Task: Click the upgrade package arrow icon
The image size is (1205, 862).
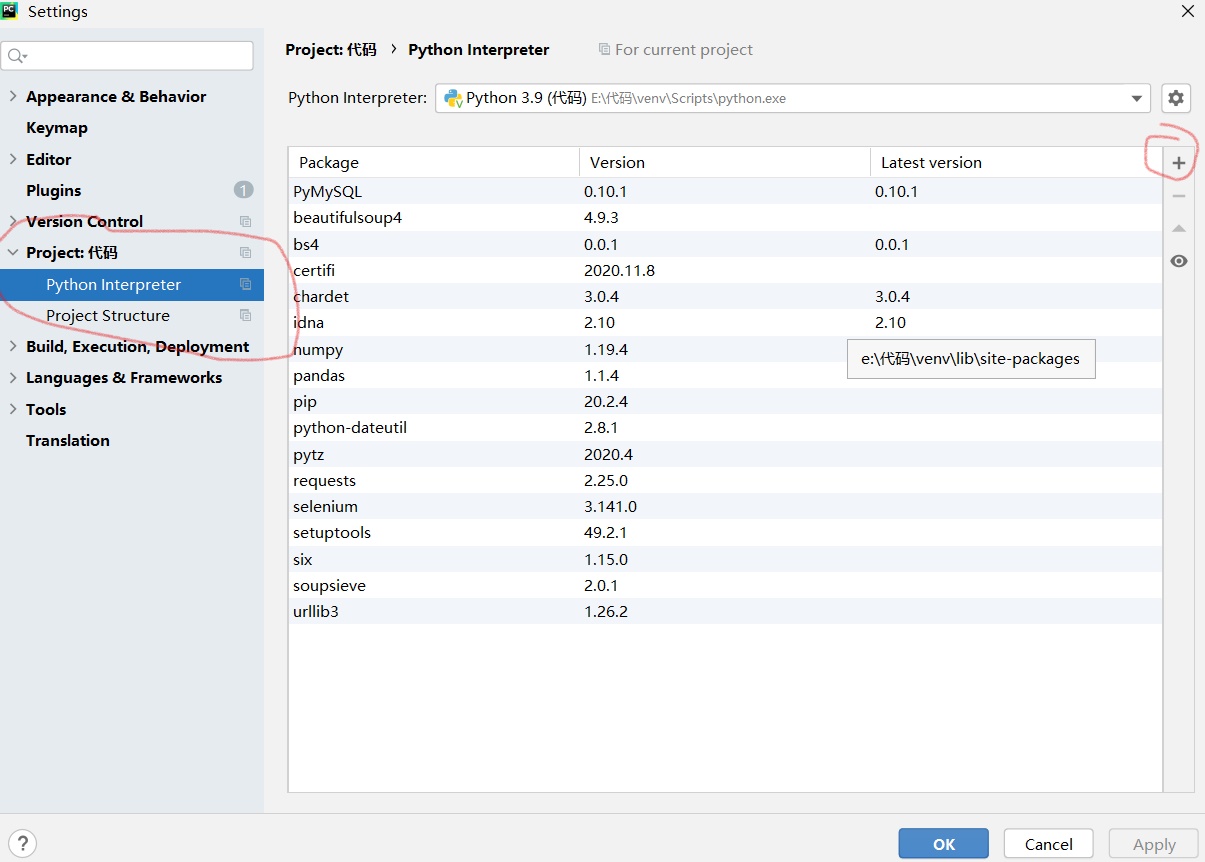Action: [1179, 229]
